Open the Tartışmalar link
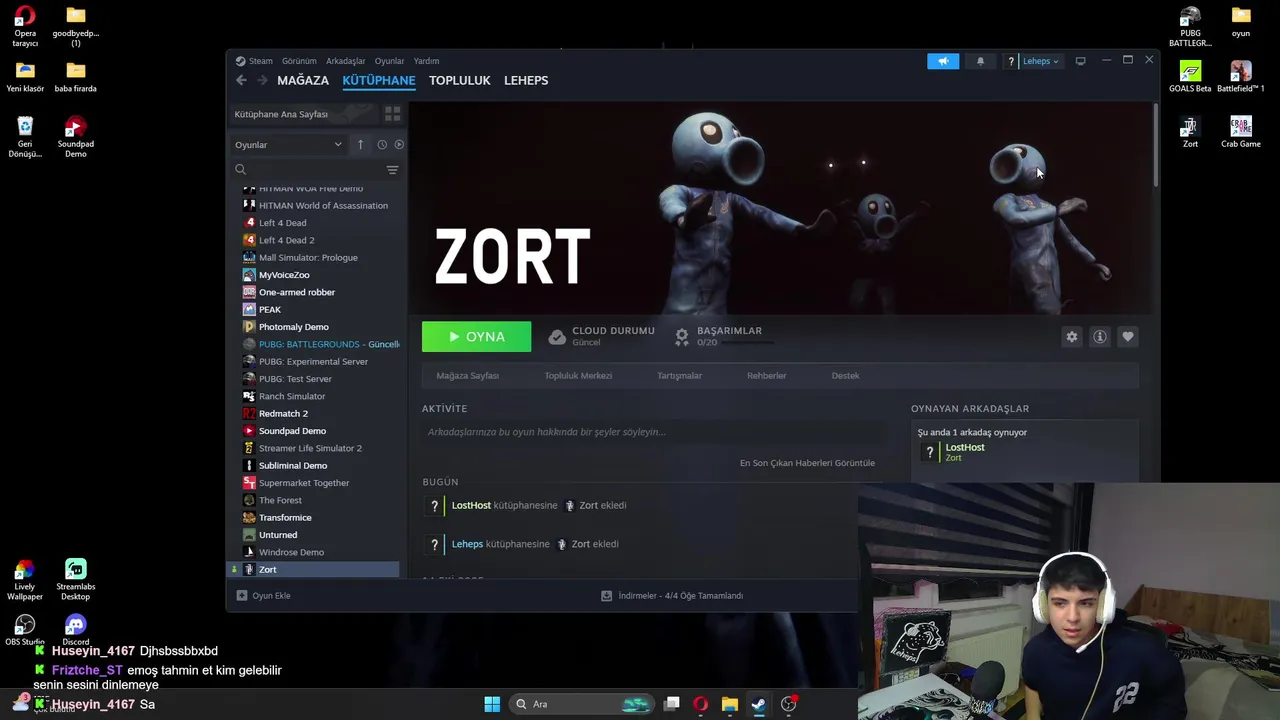This screenshot has width=1280, height=720. (x=679, y=376)
